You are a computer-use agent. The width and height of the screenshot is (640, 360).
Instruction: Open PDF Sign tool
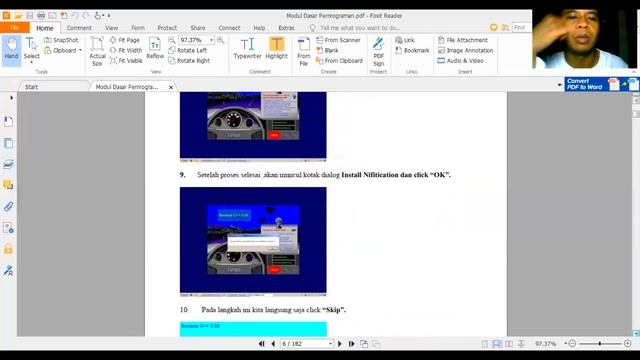pos(378,51)
